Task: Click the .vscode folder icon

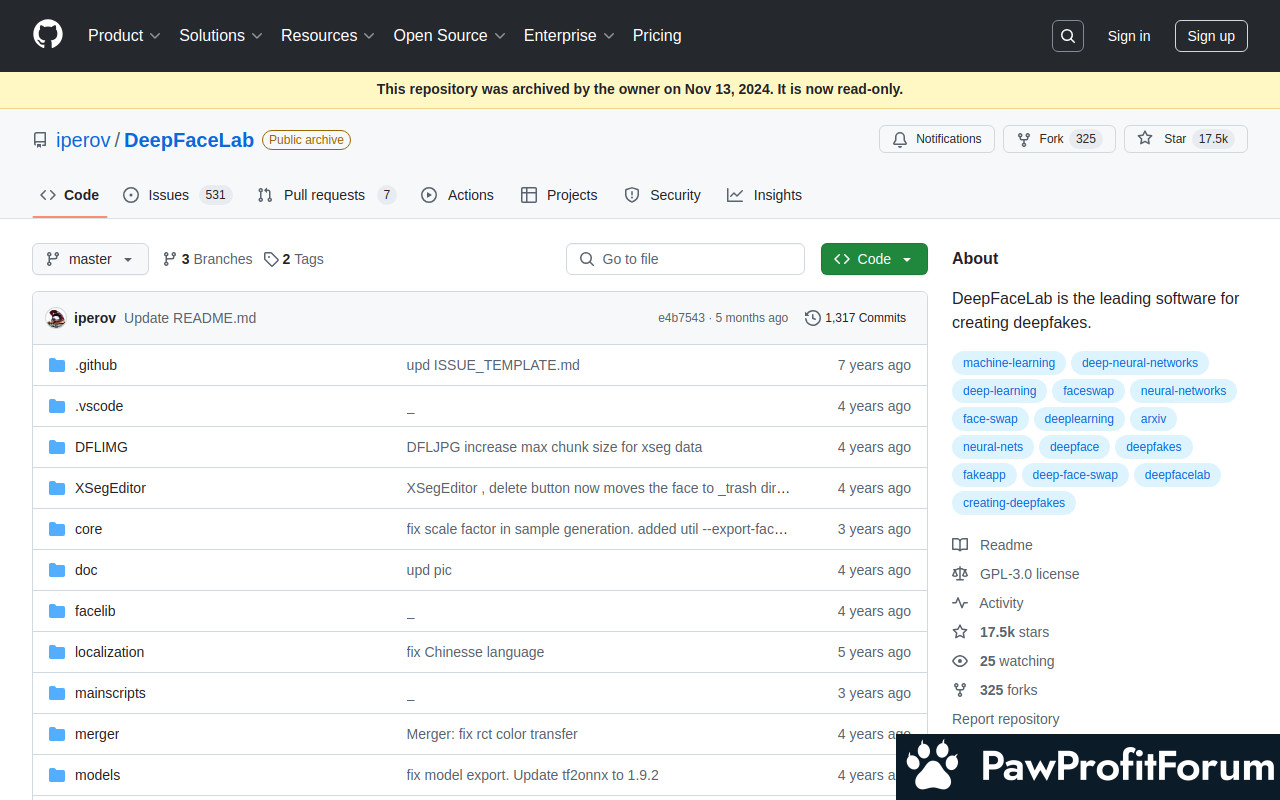Action: pos(57,406)
